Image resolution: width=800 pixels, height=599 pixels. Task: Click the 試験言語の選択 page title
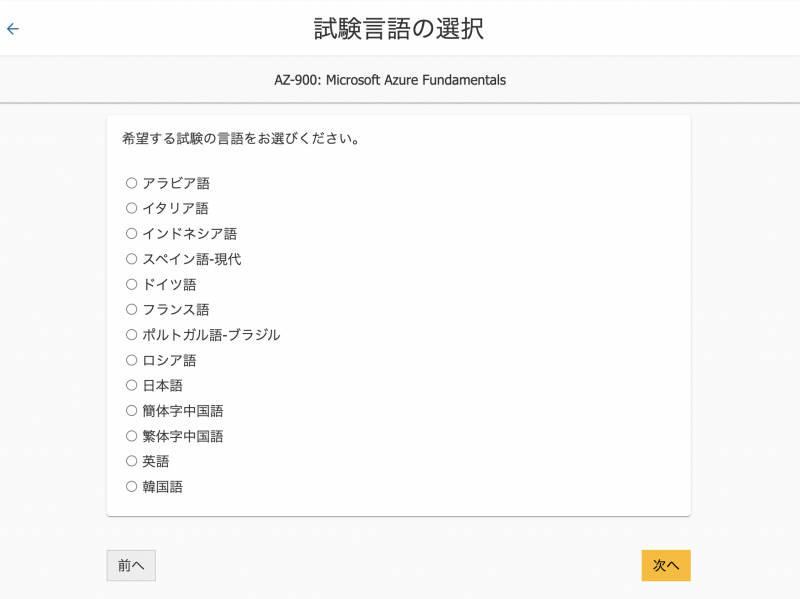(x=399, y=29)
